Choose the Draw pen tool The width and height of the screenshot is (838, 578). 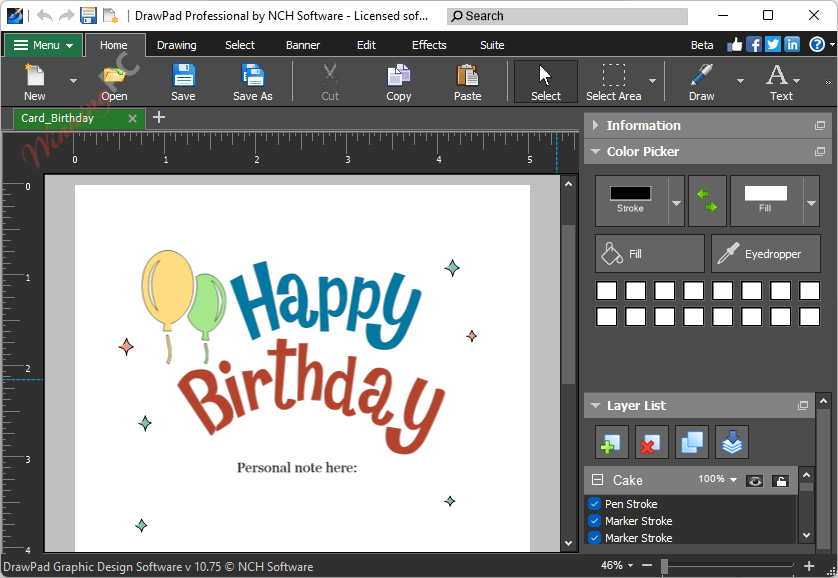click(701, 82)
